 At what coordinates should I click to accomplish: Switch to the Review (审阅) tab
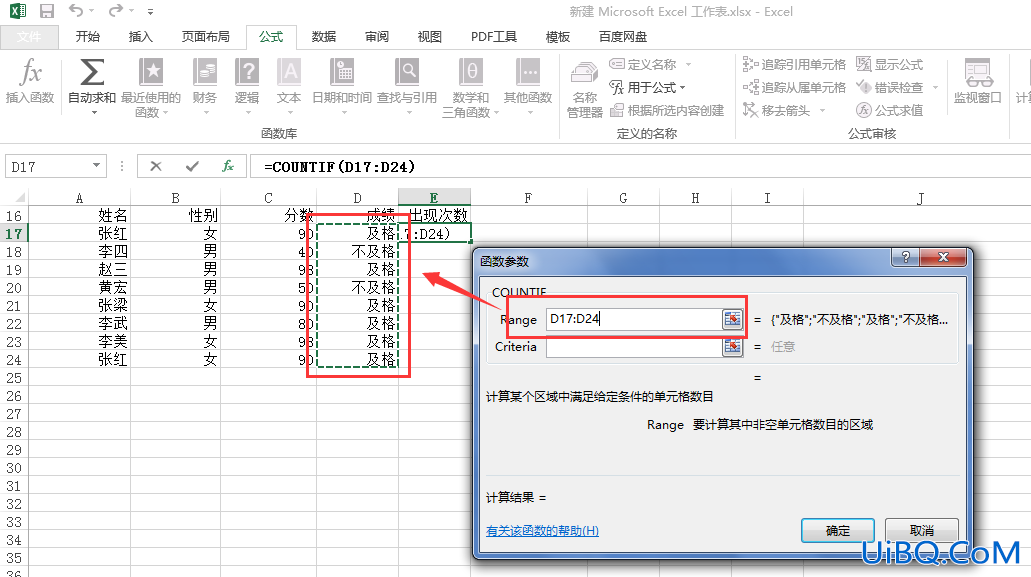click(377, 37)
